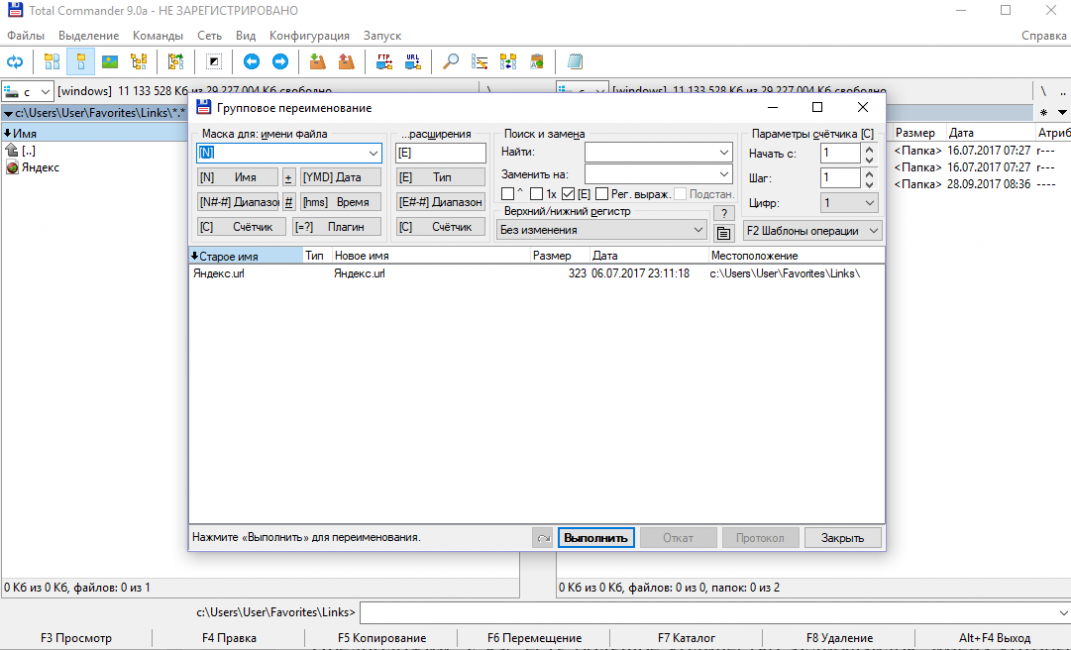Click the pack files icon
Viewport: 1071px width, 650px height.
pos(318,62)
